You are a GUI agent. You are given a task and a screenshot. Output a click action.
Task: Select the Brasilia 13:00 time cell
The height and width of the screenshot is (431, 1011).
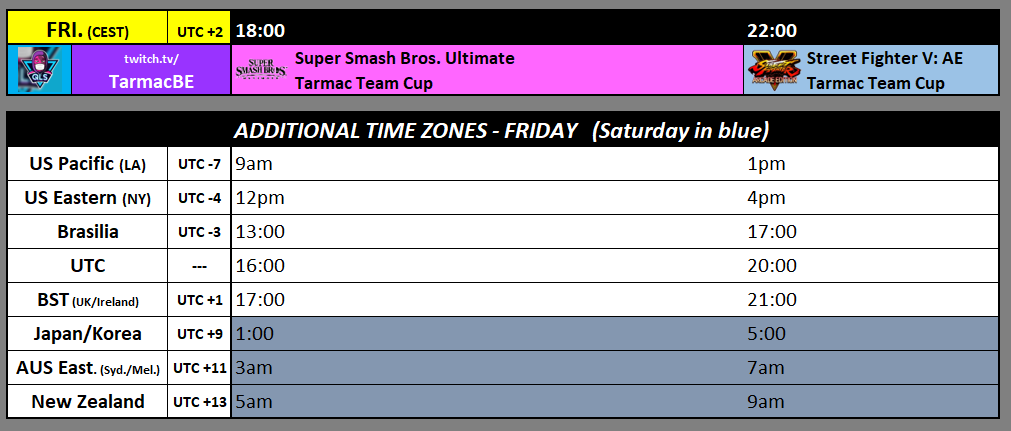click(x=487, y=232)
